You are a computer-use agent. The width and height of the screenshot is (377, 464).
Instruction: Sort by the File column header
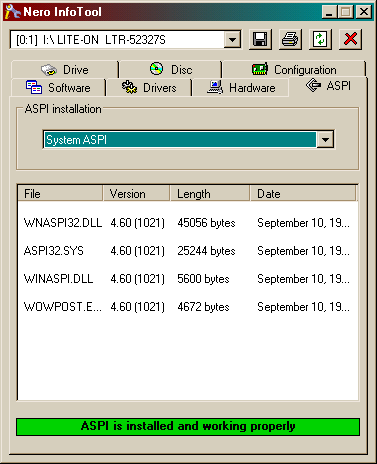pos(60,194)
